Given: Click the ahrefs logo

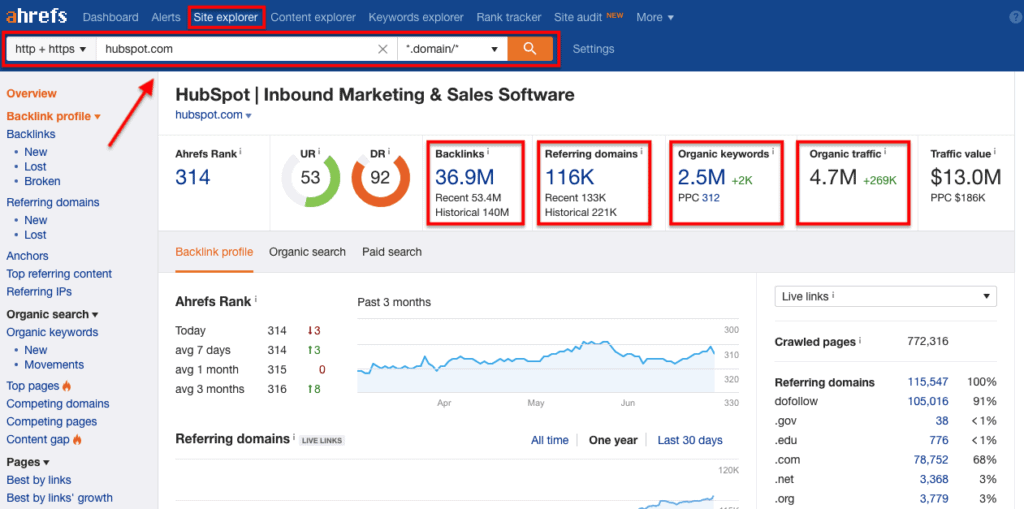Looking at the screenshot, I should (37, 16).
